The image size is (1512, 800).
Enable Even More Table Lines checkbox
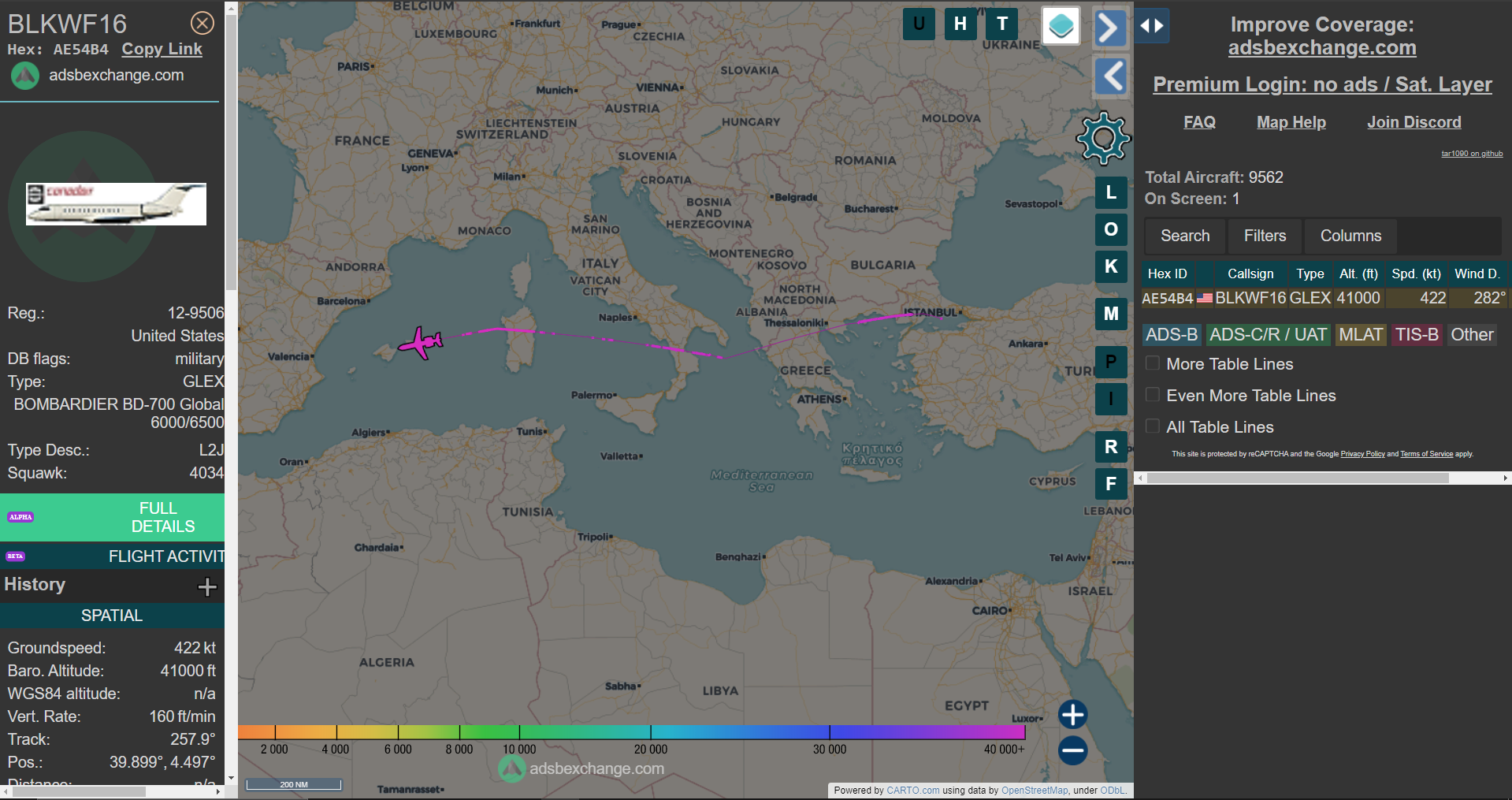(x=1153, y=395)
